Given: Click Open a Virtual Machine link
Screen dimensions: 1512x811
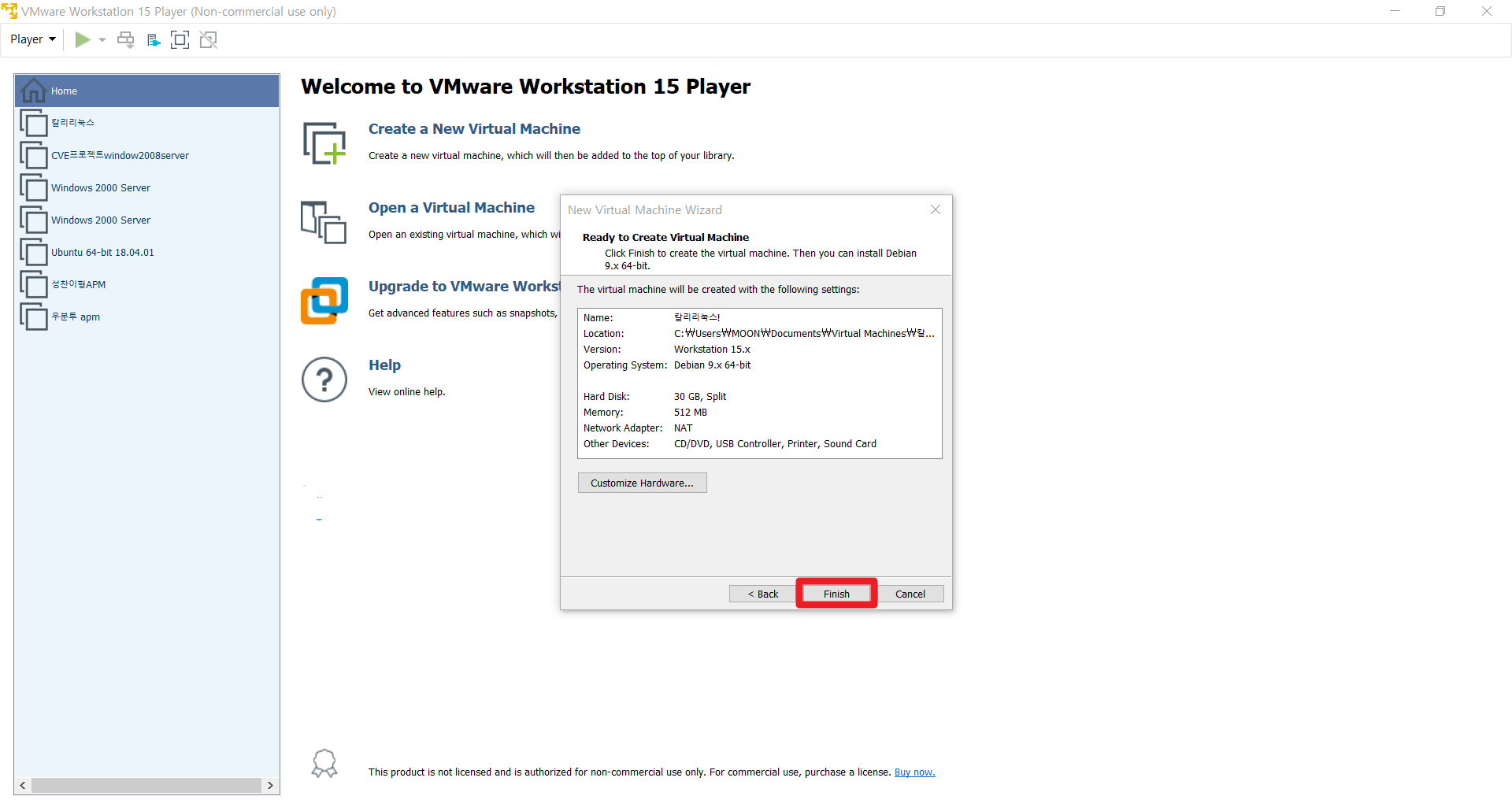Looking at the screenshot, I should point(451,208).
